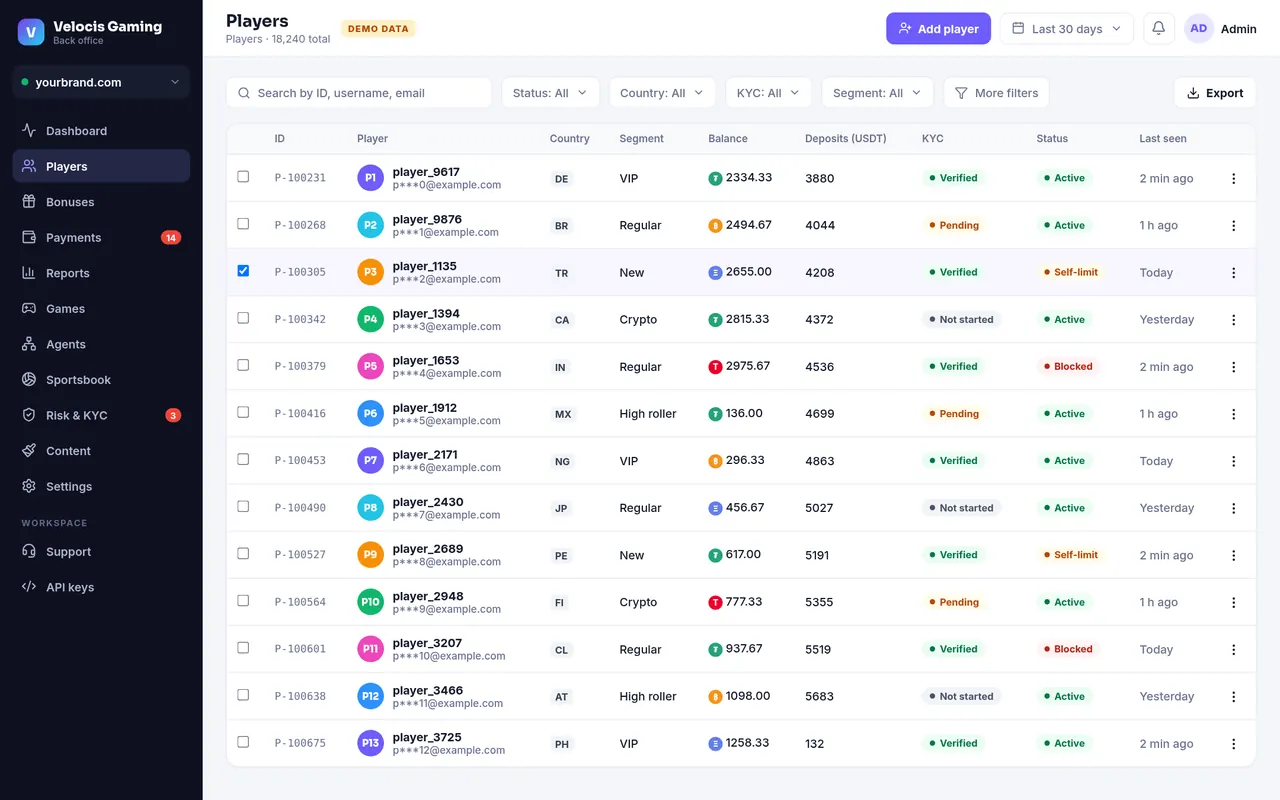The height and width of the screenshot is (800, 1280).
Task: Click the API keys code icon
Action: point(29,587)
